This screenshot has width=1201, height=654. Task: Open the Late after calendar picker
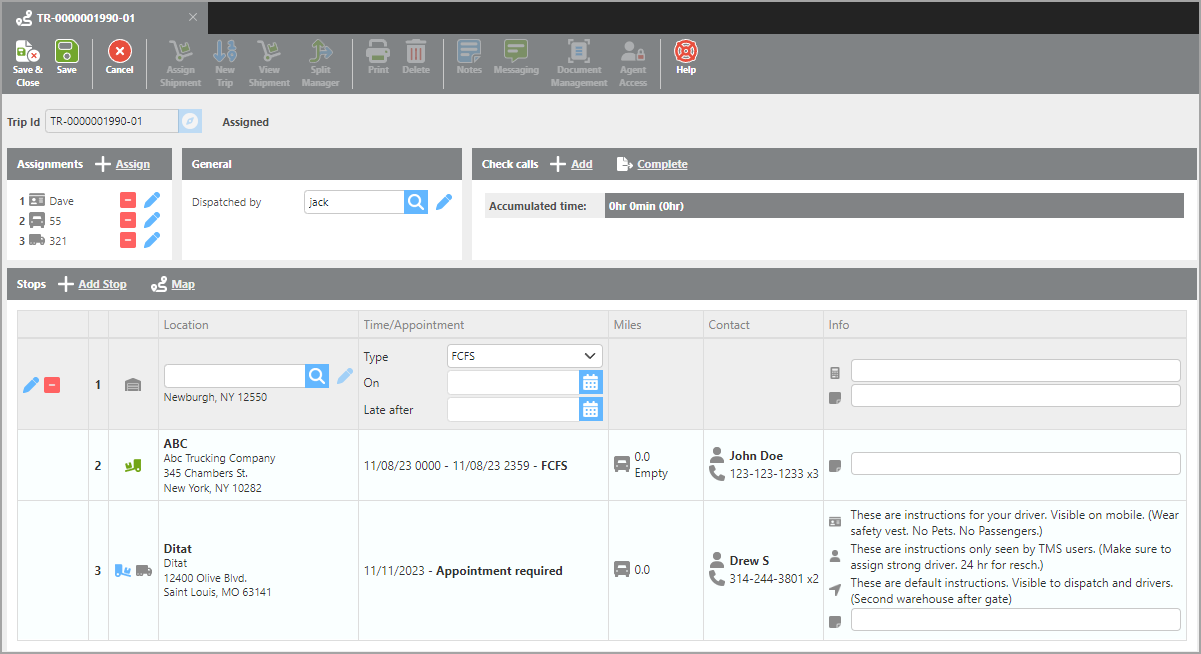click(x=591, y=409)
